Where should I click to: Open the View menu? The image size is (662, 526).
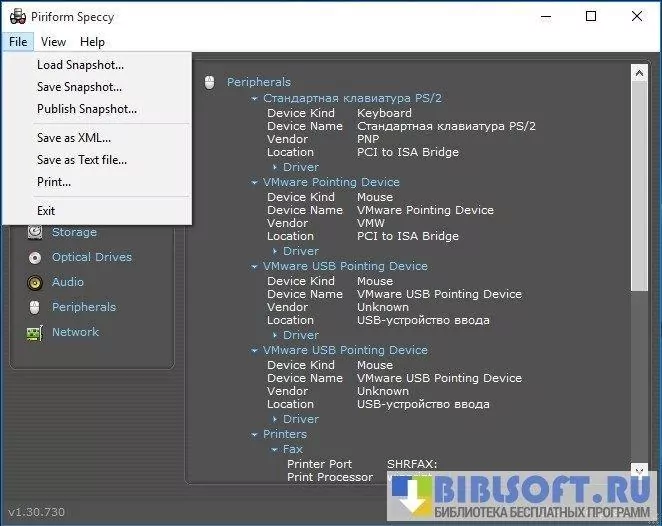(53, 42)
